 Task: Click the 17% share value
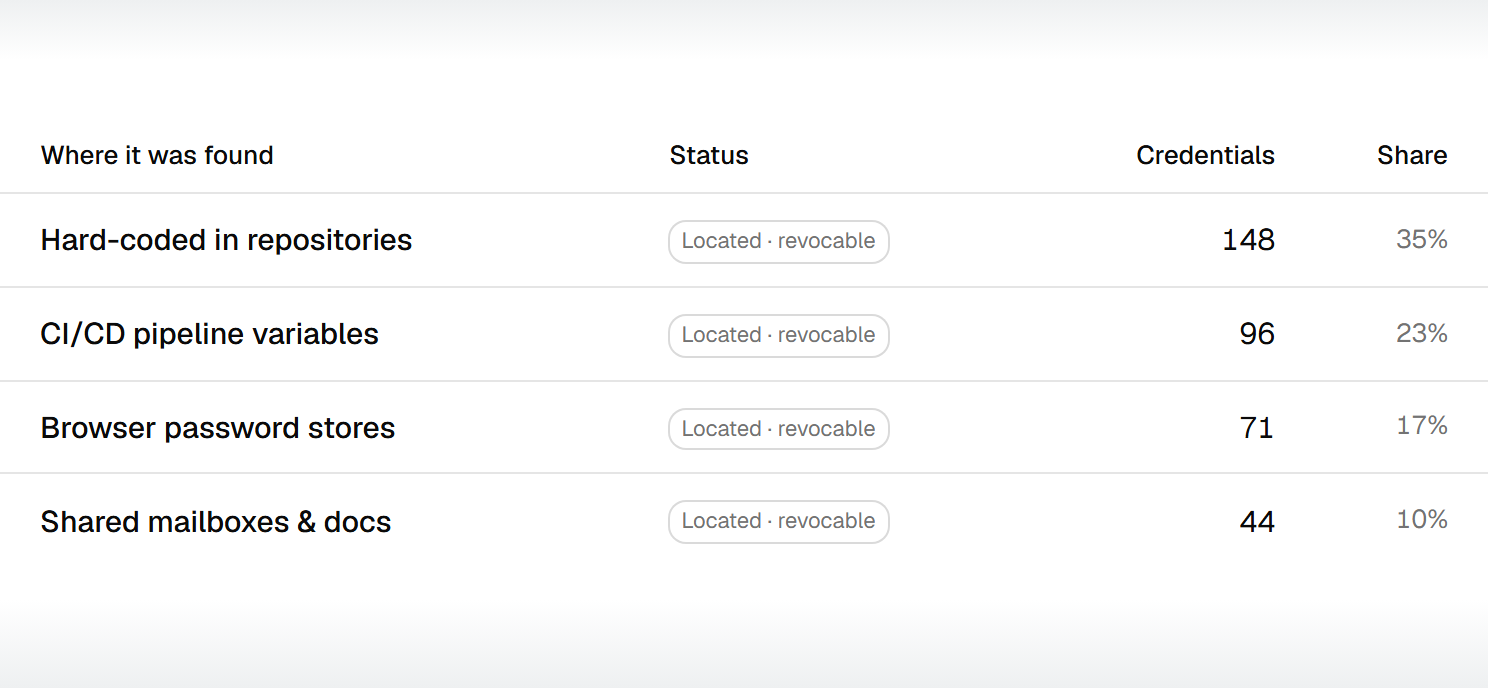click(x=1422, y=426)
